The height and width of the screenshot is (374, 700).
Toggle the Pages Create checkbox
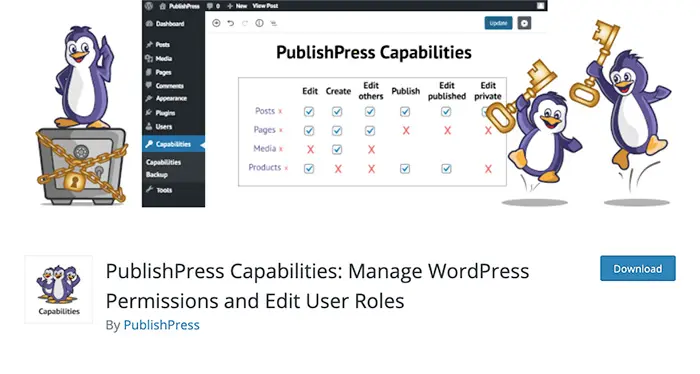[x=337, y=131]
